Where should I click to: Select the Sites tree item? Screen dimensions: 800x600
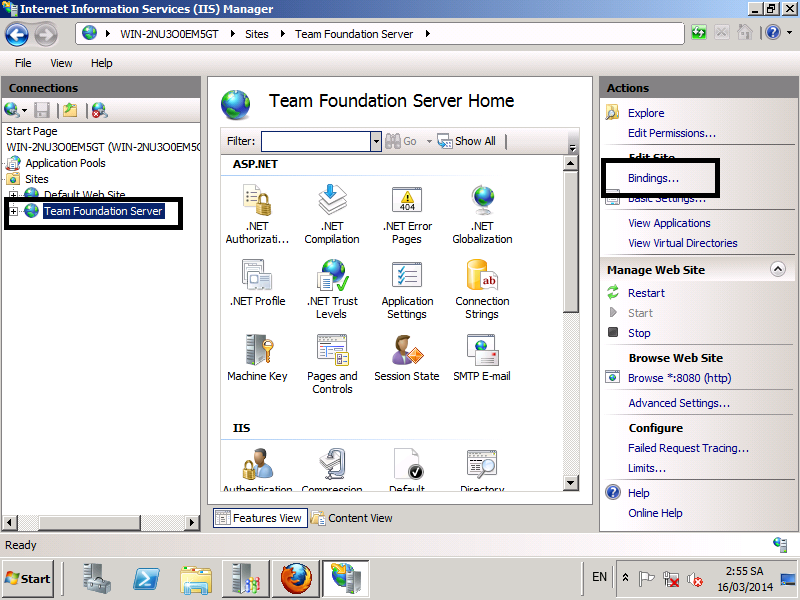click(x=37, y=179)
